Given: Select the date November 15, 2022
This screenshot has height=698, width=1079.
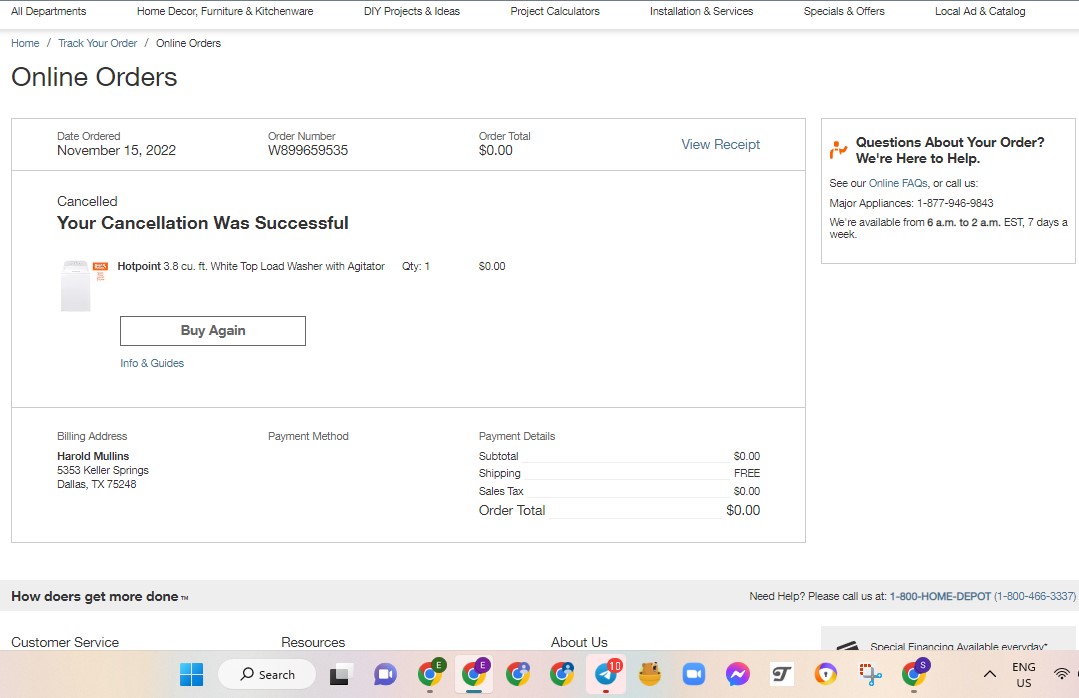Looking at the screenshot, I should tap(116, 150).
